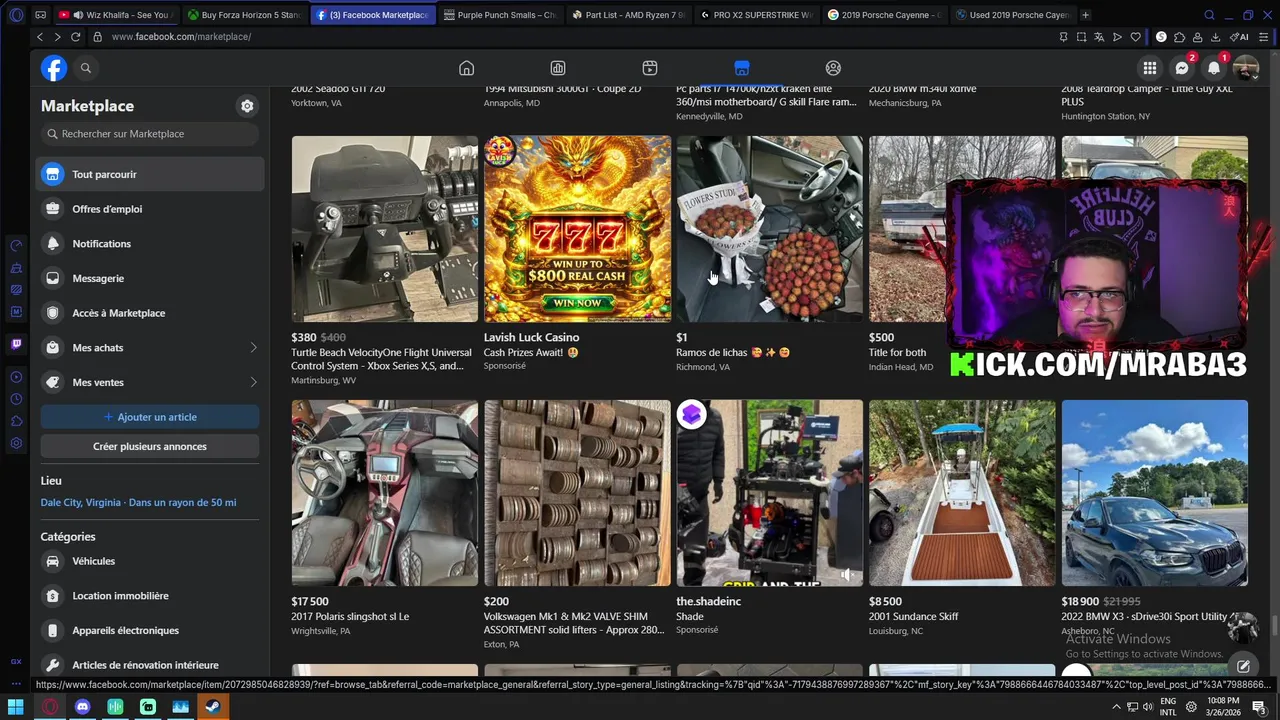Click the Twitch icon in Opera sidebar

pyautogui.click(x=16, y=344)
